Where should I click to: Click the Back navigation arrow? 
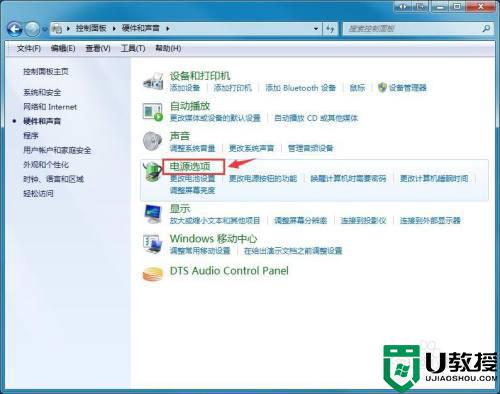[15, 30]
